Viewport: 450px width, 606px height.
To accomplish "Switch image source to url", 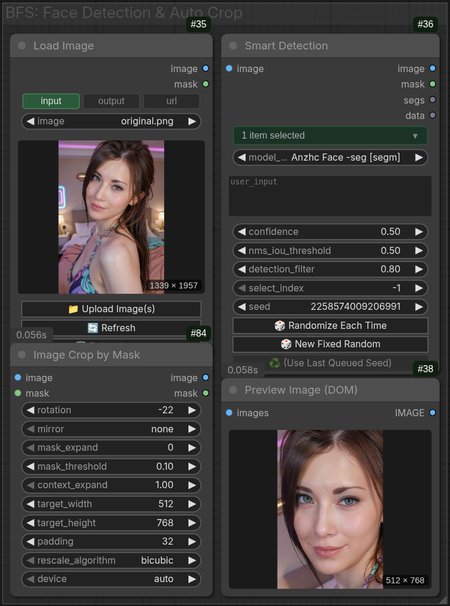I will pyautogui.click(x=172, y=101).
